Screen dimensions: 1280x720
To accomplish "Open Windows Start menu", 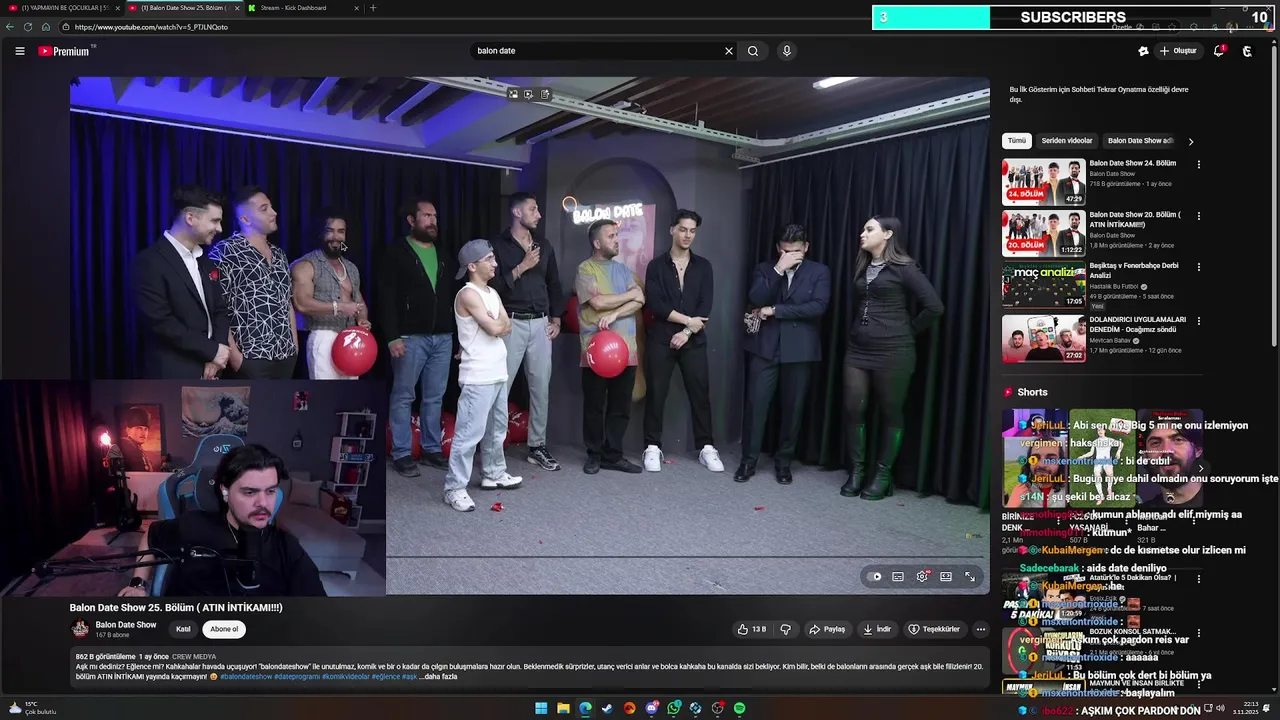I will (x=541, y=708).
